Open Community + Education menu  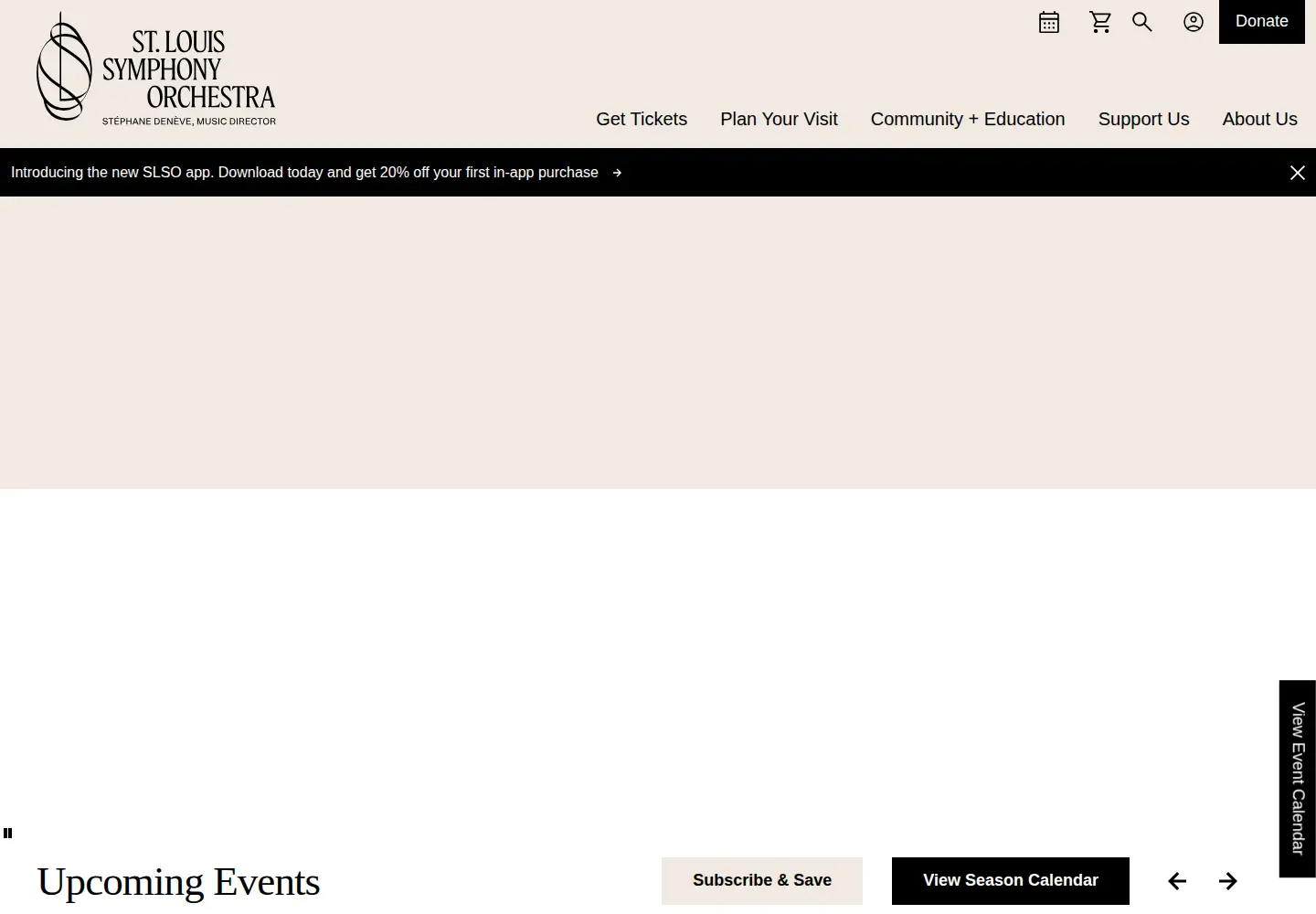click(x=968, y=119)
